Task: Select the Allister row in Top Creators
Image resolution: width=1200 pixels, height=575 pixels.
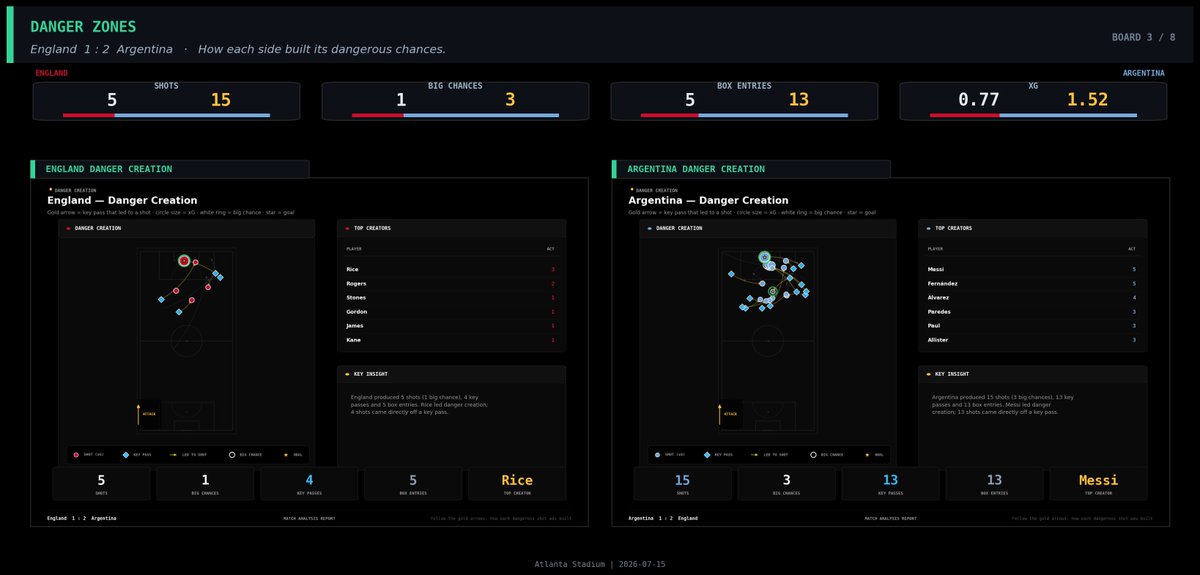Action: pos(1032,340)
